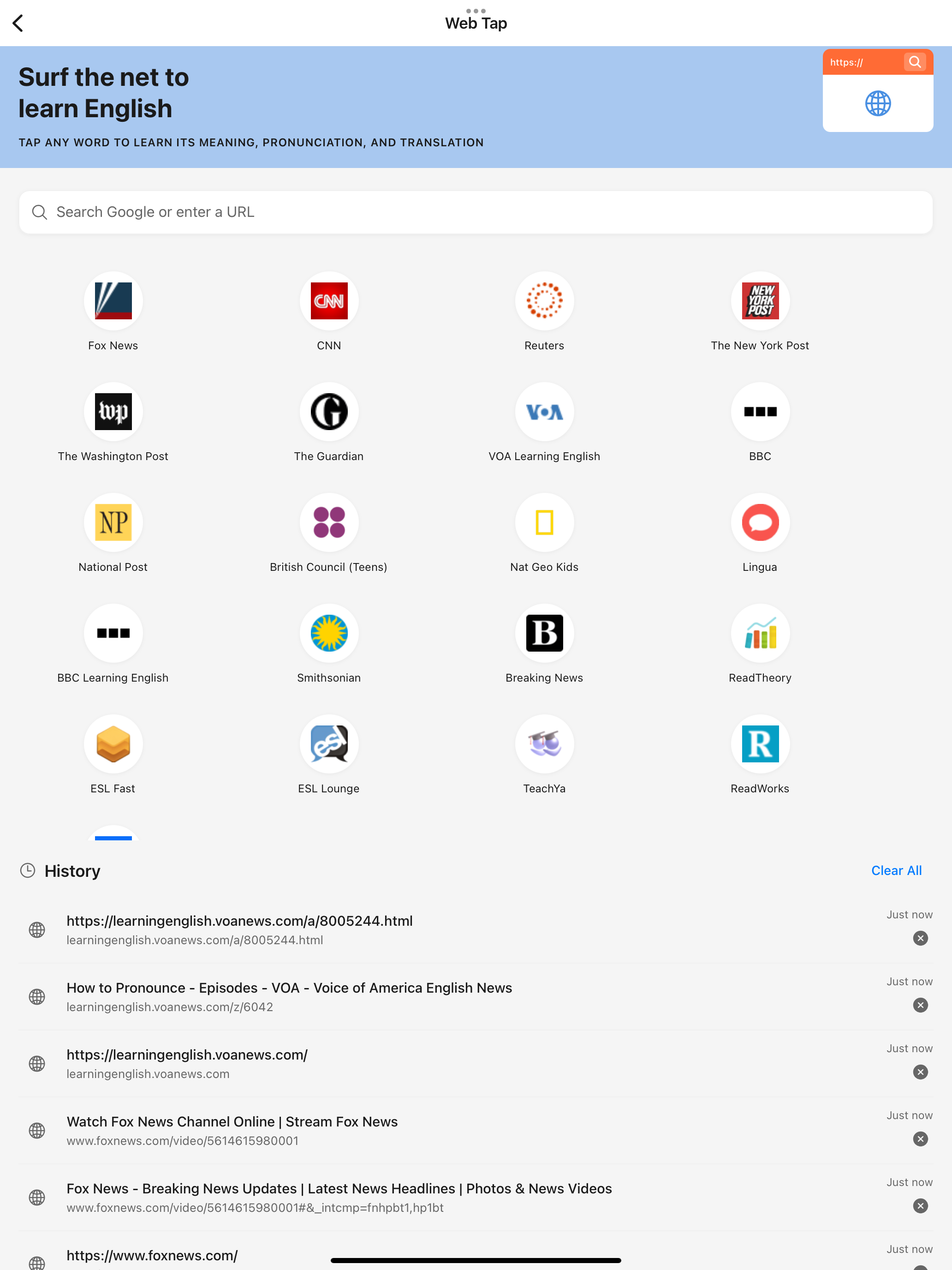952x1270 pixels.
Task: Open Fox News Breaking News Updates link
Action: (339, 1188)
